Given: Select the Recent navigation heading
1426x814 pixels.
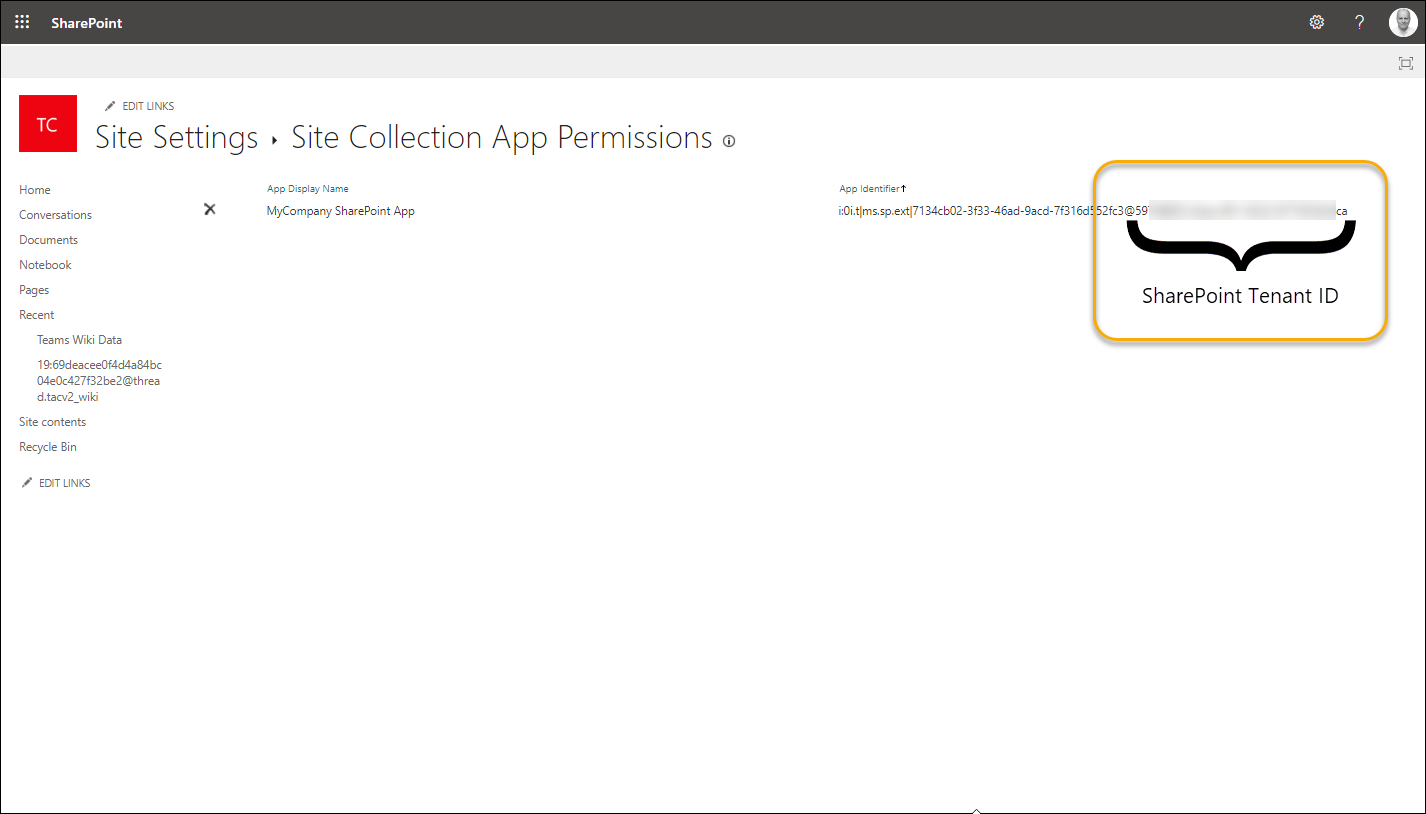Looking at the screenshot, I should [37, 315].
